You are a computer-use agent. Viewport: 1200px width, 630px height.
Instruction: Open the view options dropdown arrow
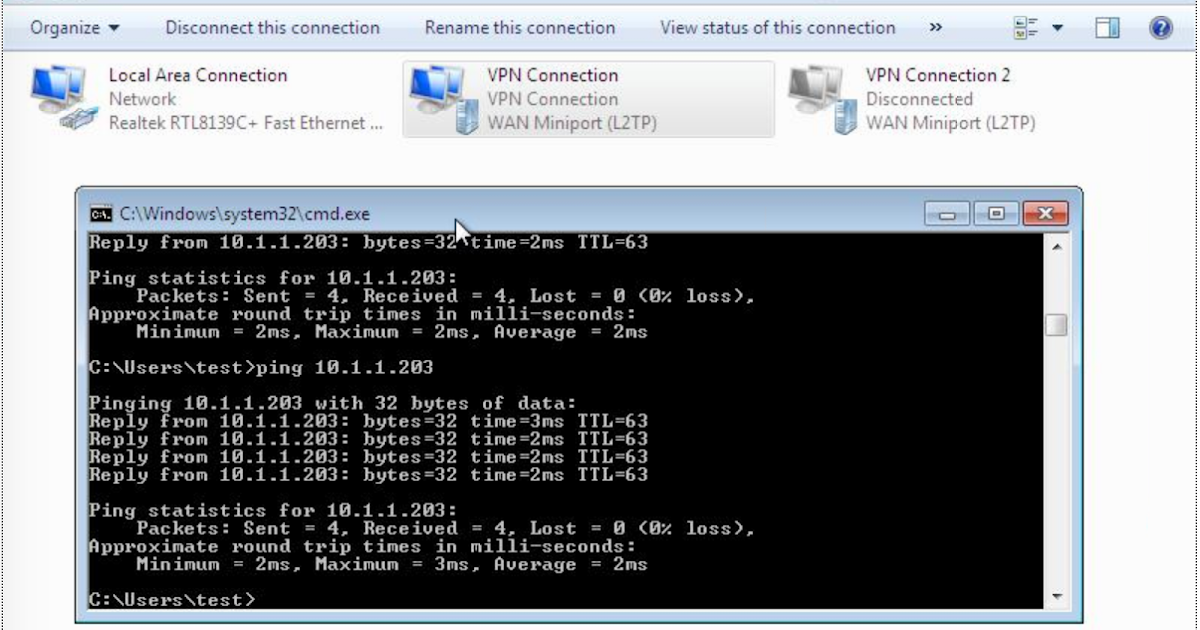[1058, 28]
